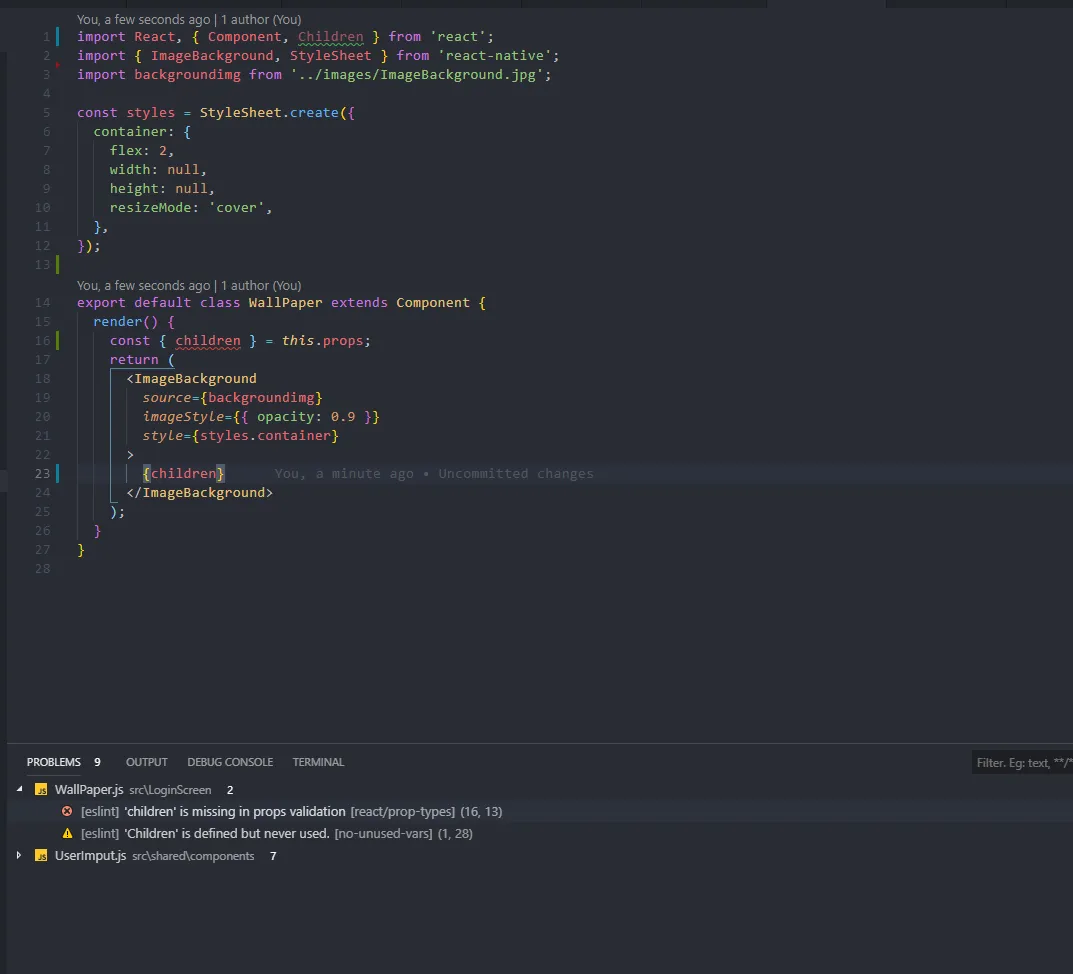Image resolution: width=1073 pixels, height=974 pixels.
Task: Click the 'src\LoginScreen' path label
Action: point(170,790)
